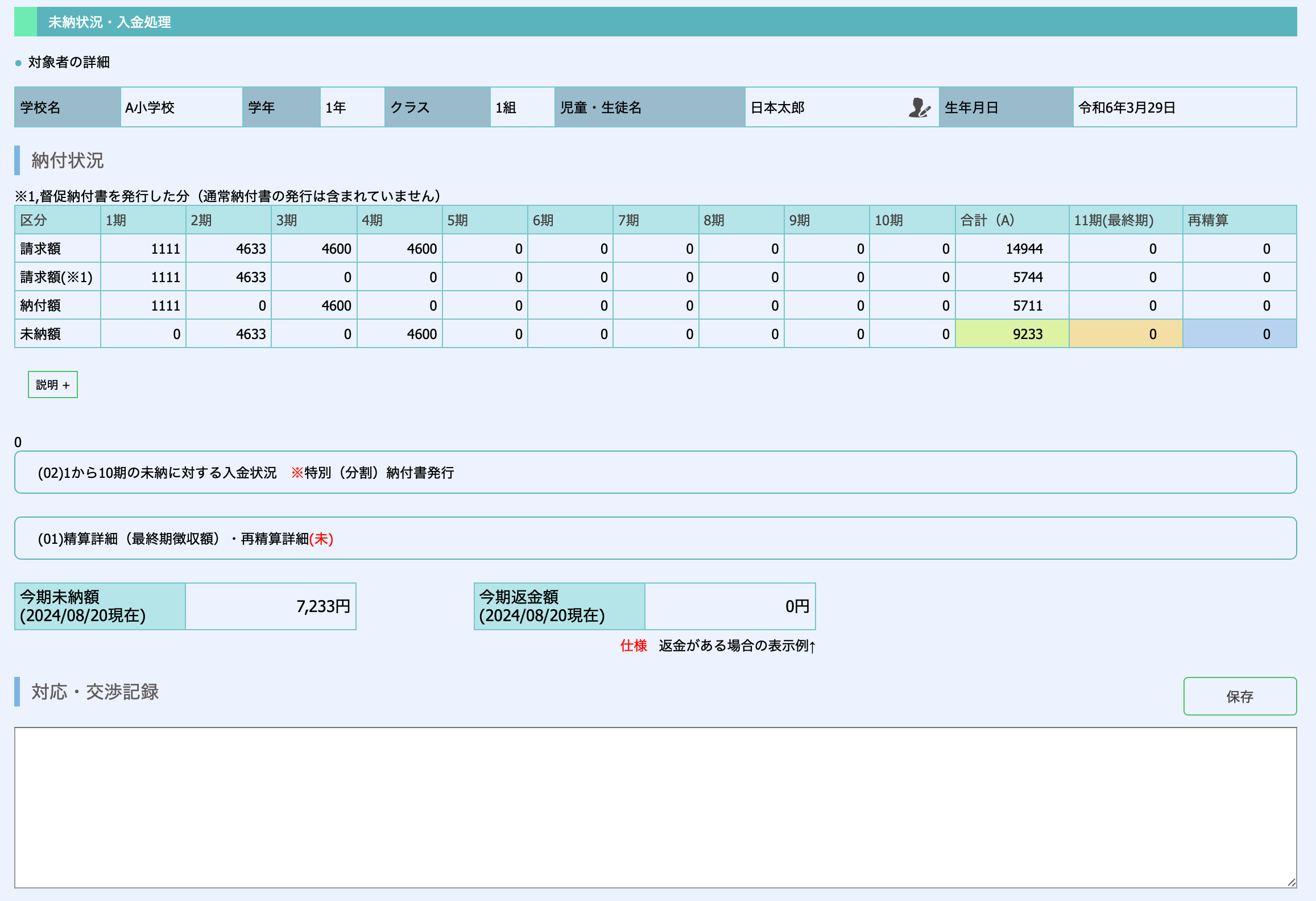Viewport: 1316px width, 901px height.
Task: Select the orange 11期 unpaid amount cell
Action: point(1125,334)
